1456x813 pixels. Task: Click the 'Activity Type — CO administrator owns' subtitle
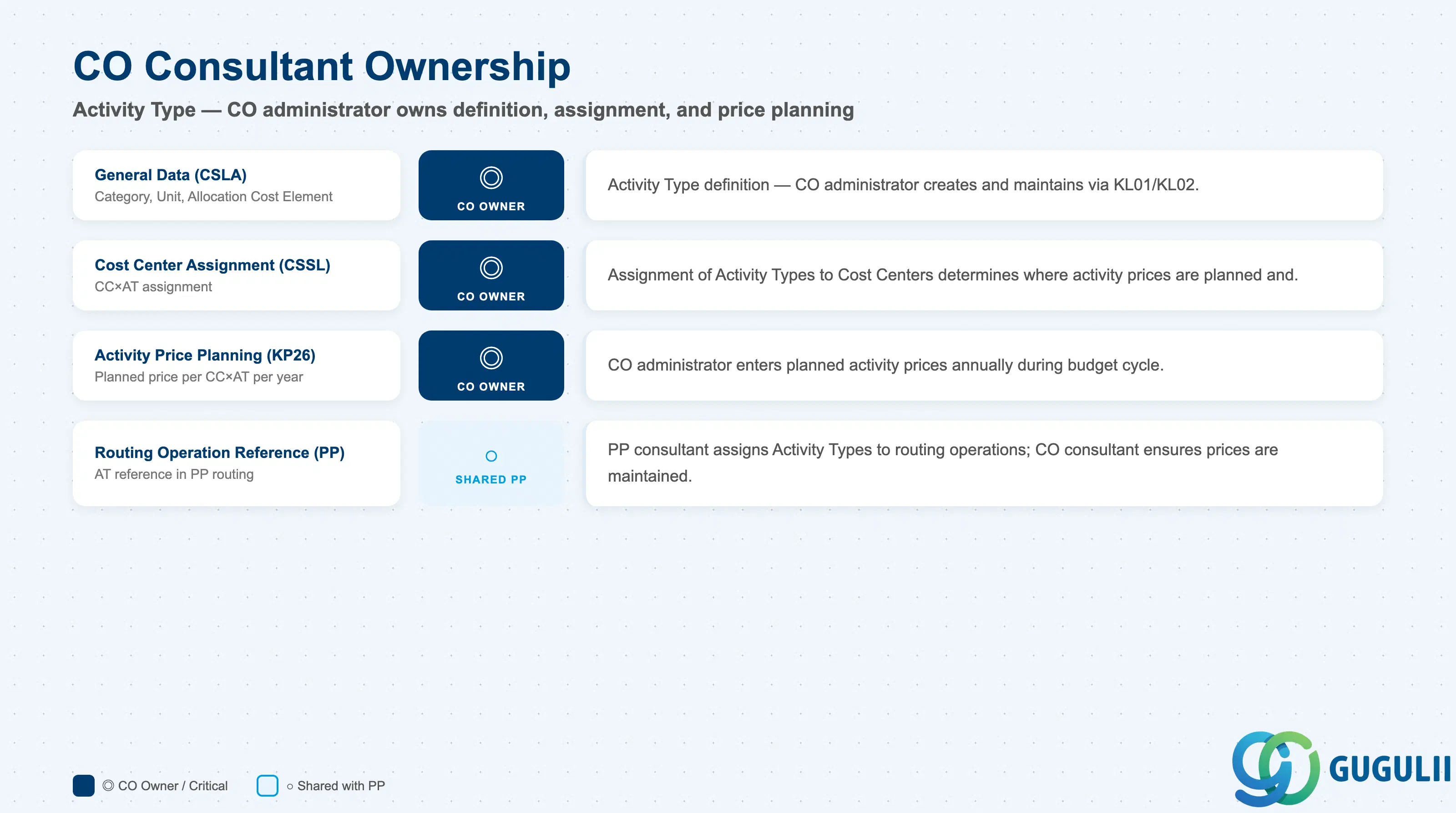pyautogui.click(x=464, y=110)
